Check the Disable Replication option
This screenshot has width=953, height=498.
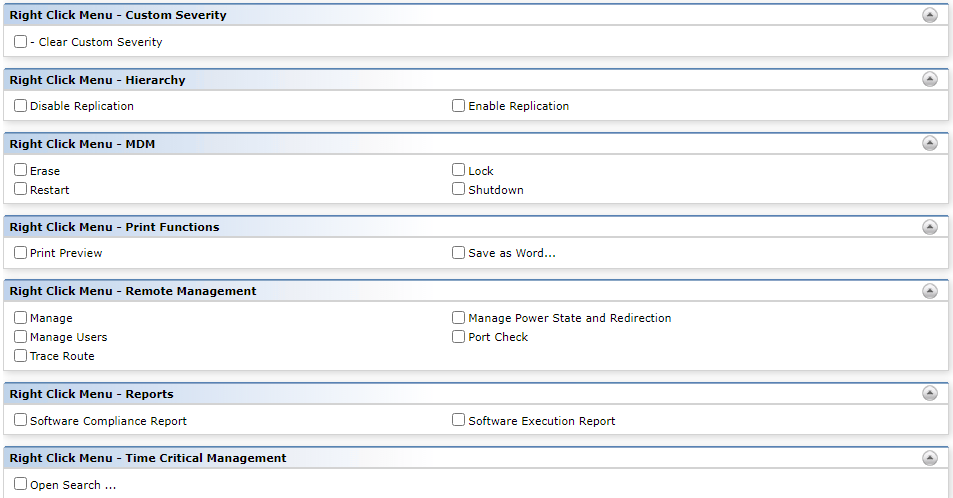[x=21, y=105]
